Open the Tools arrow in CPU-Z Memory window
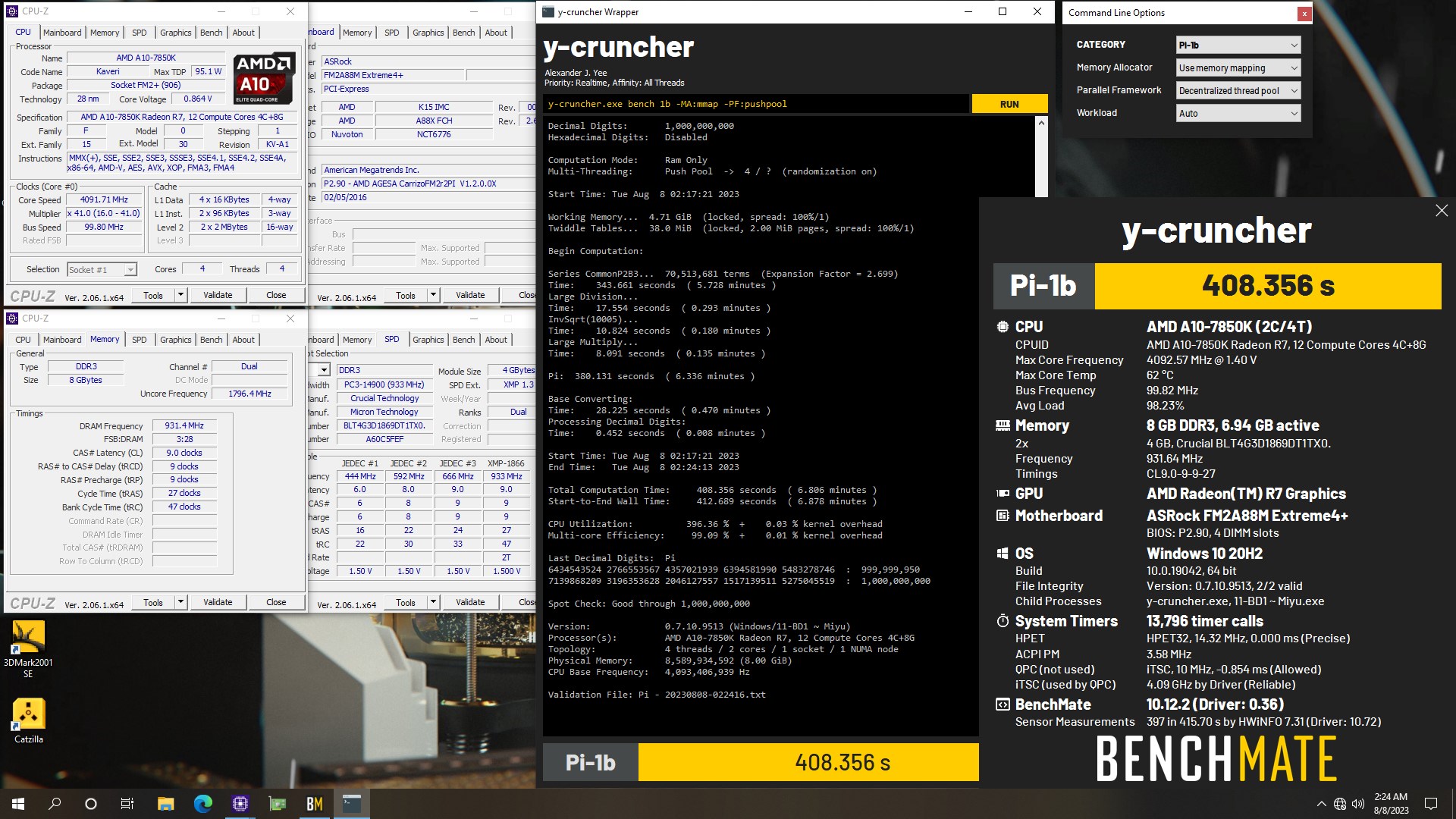This screenshot has height=819, width=1456. 180,602
